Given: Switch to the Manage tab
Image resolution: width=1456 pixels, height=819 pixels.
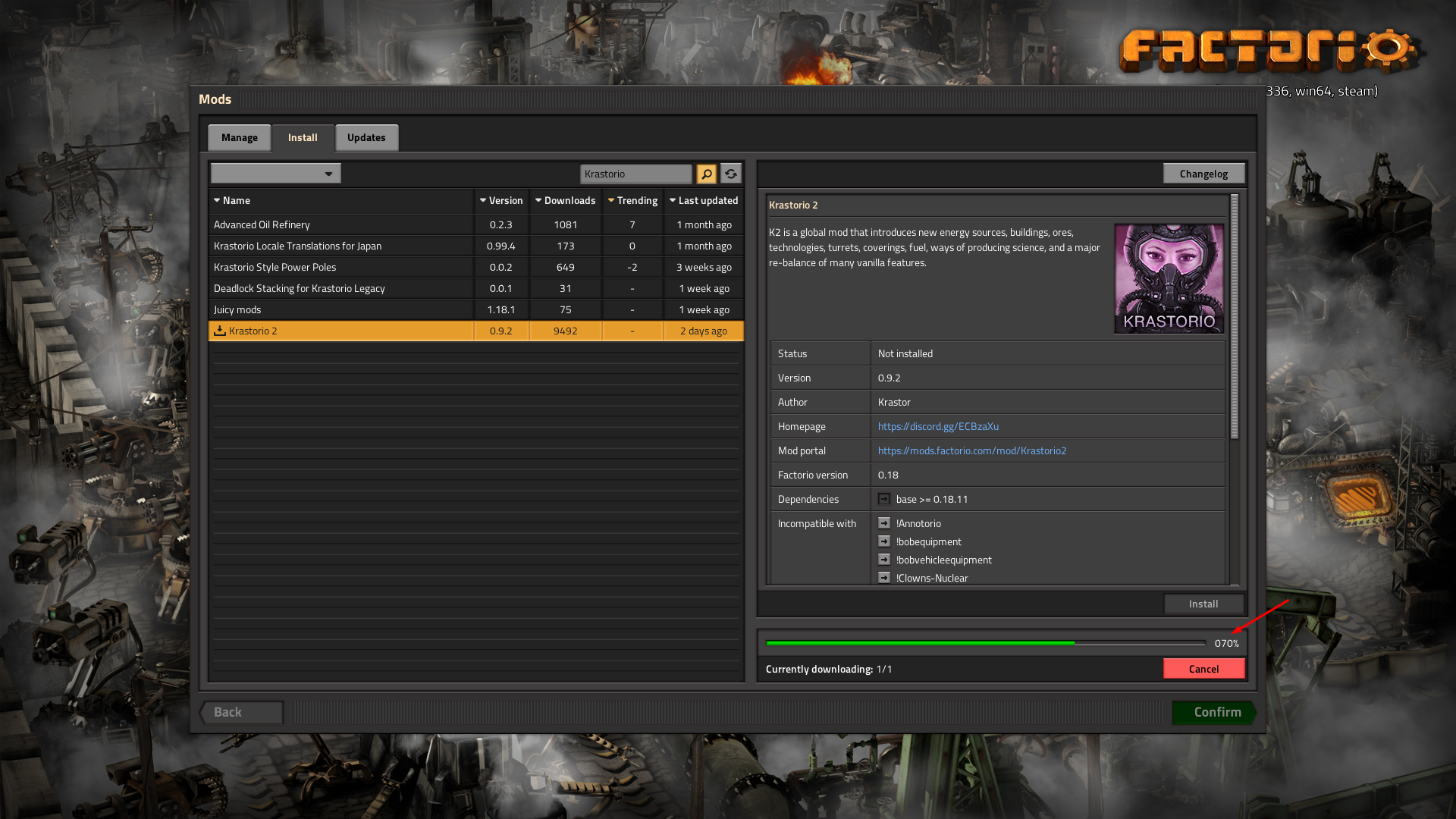Looking at the screenshot, I should [x=240, y=137].
